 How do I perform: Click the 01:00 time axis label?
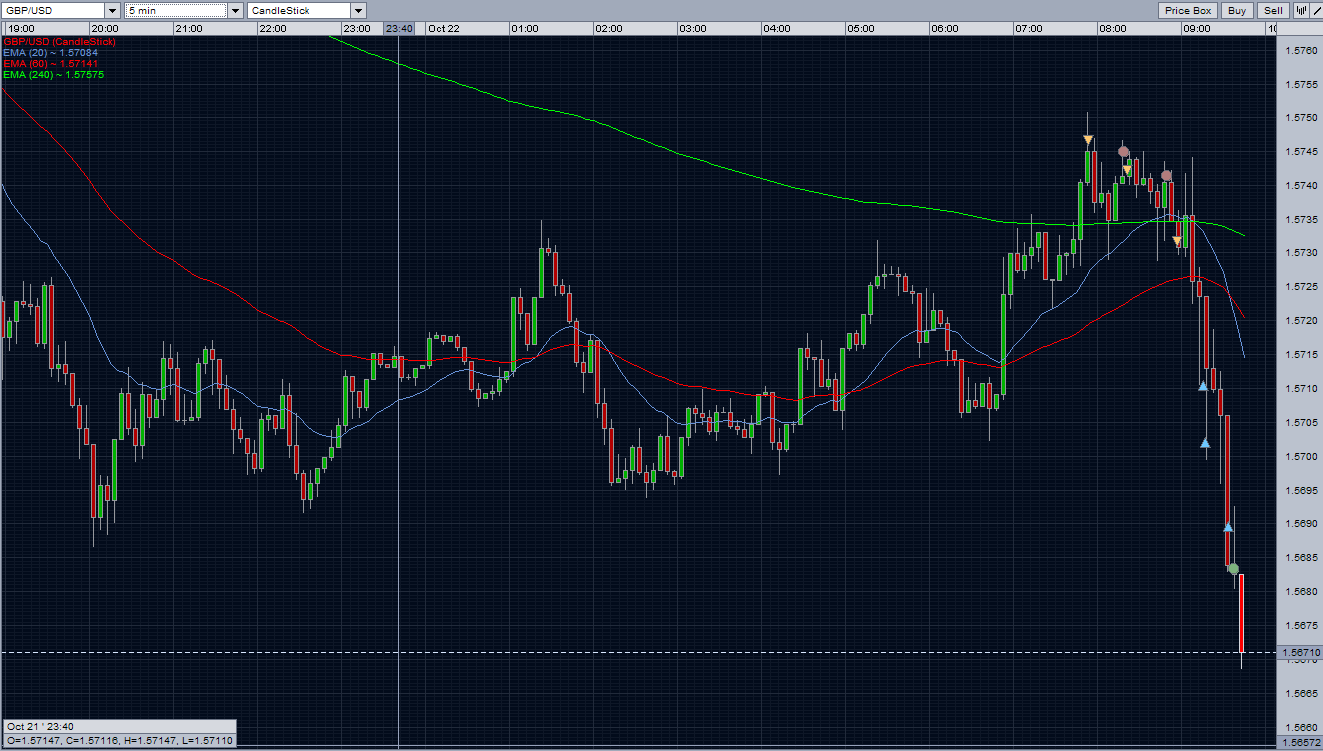click(525, 28)
